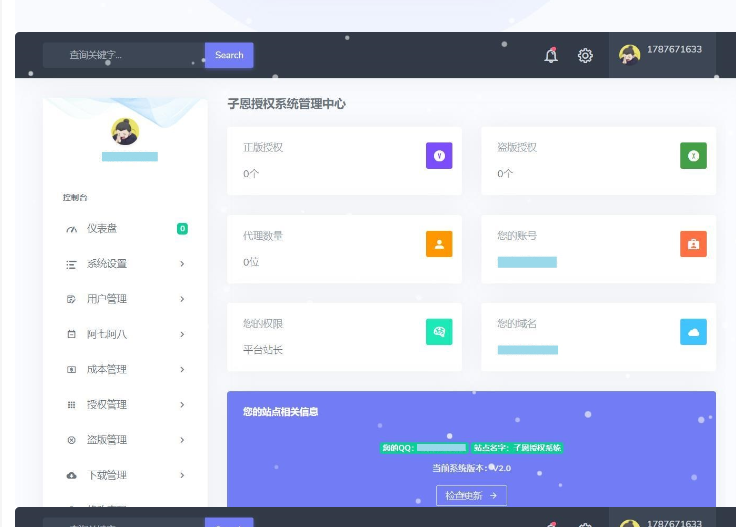Click the gauge icon beside 仪表盘
The image size is (736, 527).
point(71,229)
